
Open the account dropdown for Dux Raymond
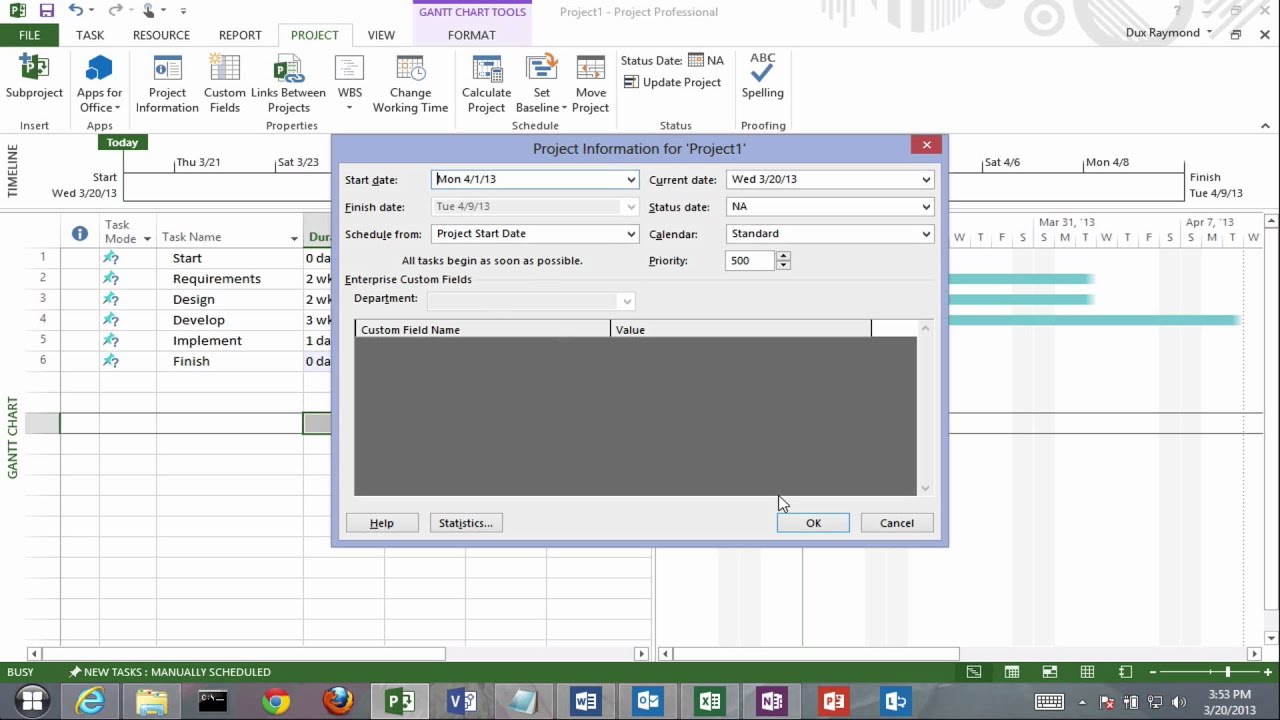(x=1208, y=33)
